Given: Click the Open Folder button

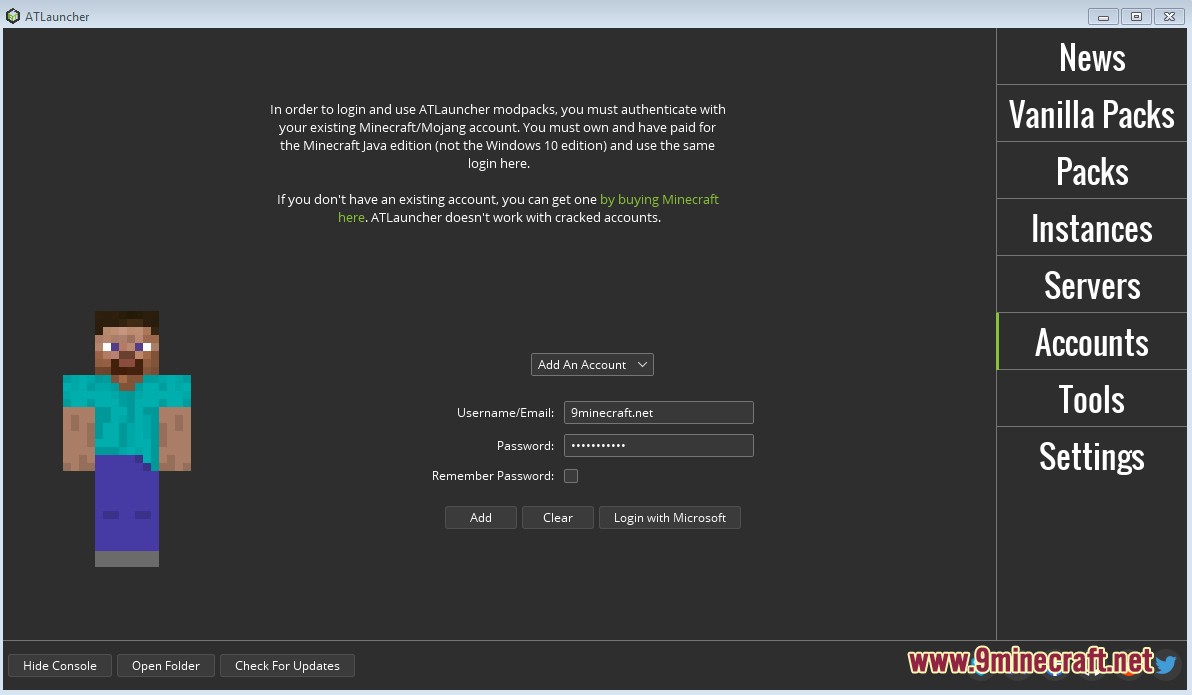Looking at the screenshot, I should tap(166, 665).
